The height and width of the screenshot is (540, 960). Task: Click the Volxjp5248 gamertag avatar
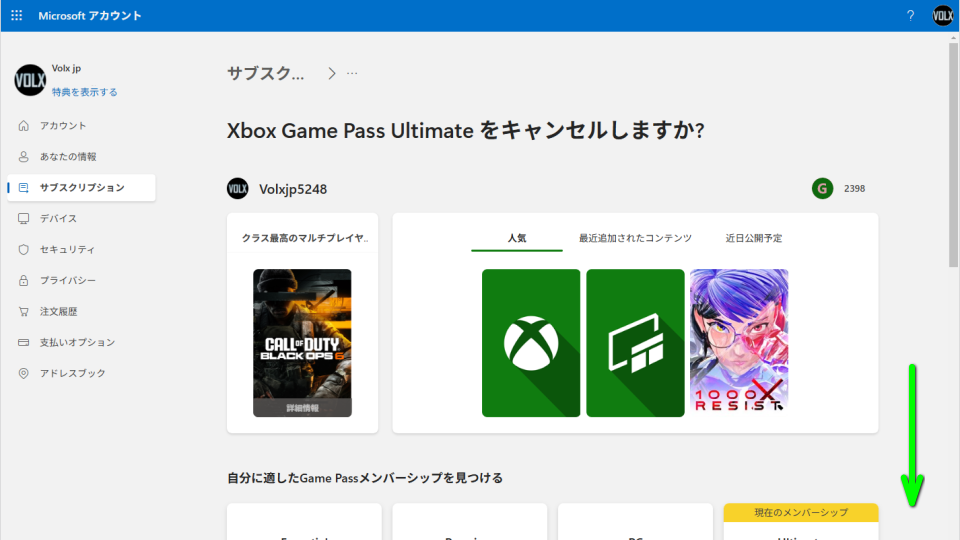click(x=238, y=188)
